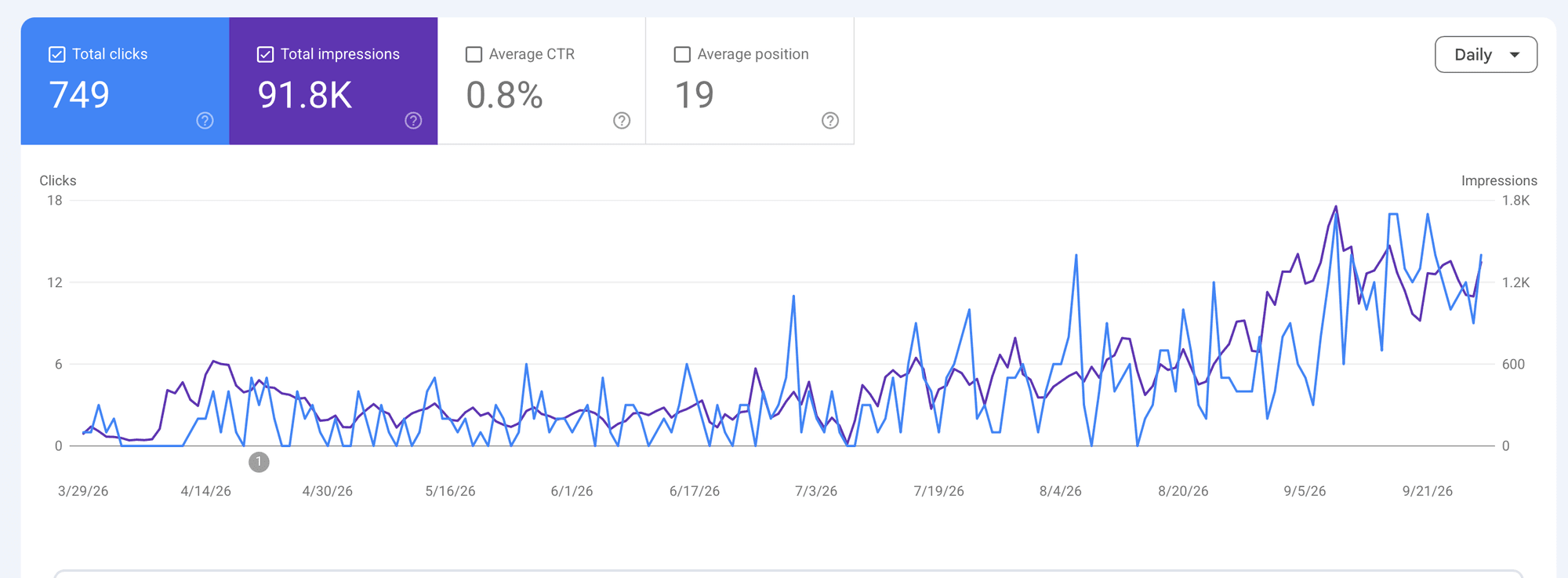Click the Clicks axis label

[58, 180]
